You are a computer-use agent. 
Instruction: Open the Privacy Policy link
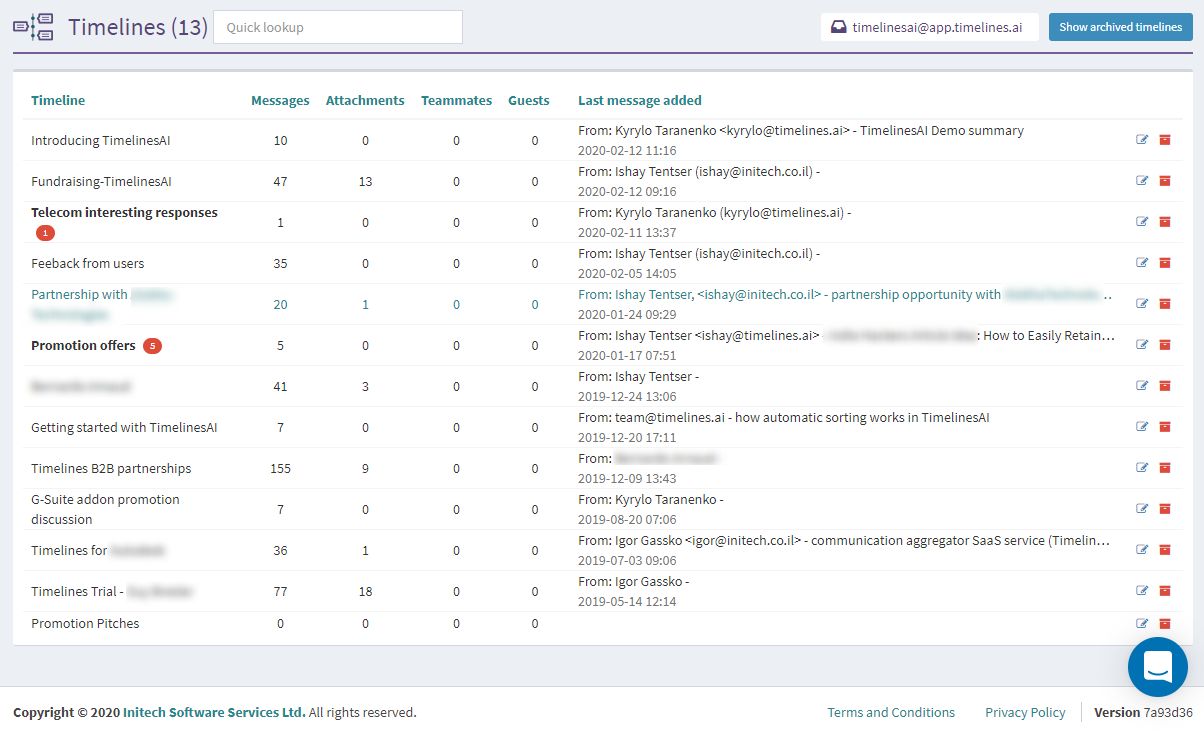point(1025,712)
